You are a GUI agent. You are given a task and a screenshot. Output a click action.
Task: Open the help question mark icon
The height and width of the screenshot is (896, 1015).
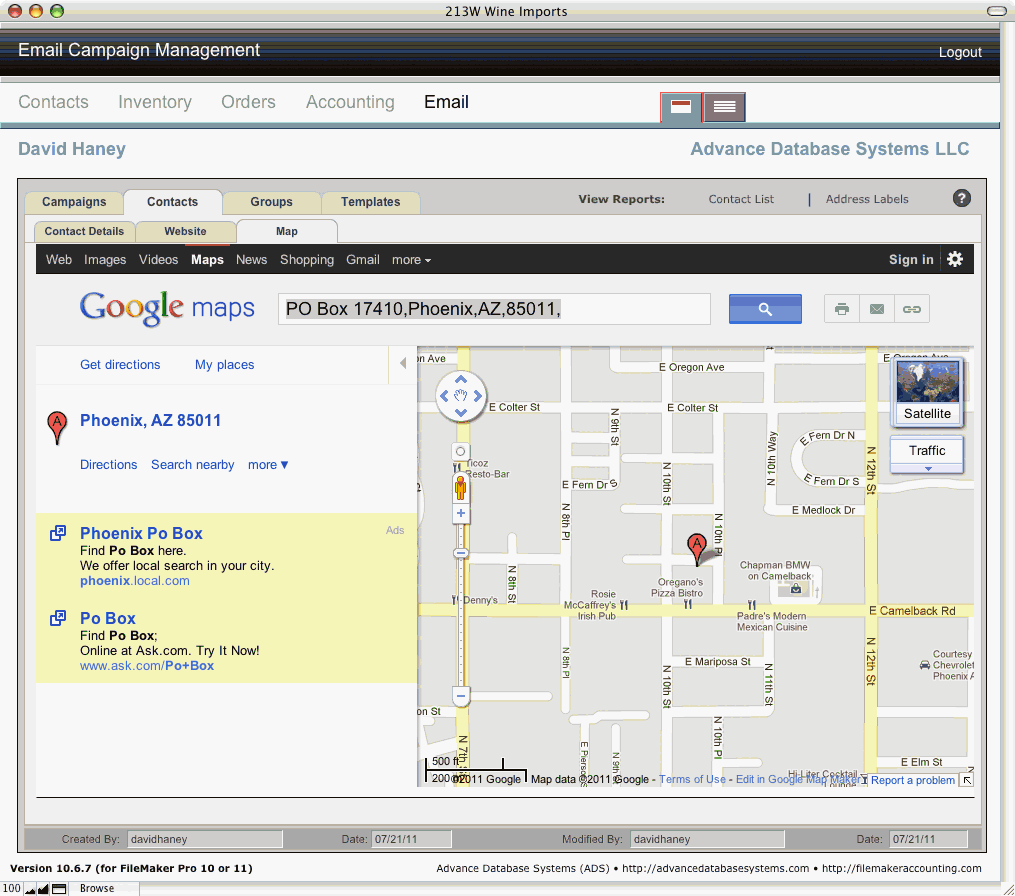[x=961, y=198]
